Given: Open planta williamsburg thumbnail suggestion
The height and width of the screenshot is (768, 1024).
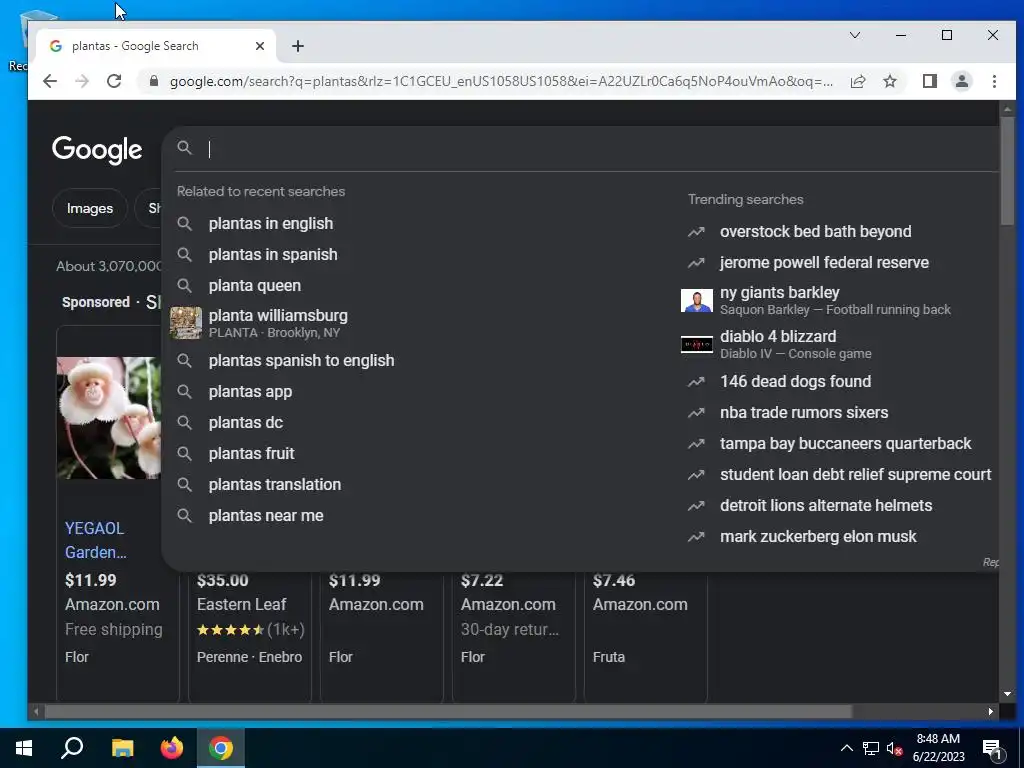Looking at the screenshot, I should pyautogui.click(x=185, y=323).
